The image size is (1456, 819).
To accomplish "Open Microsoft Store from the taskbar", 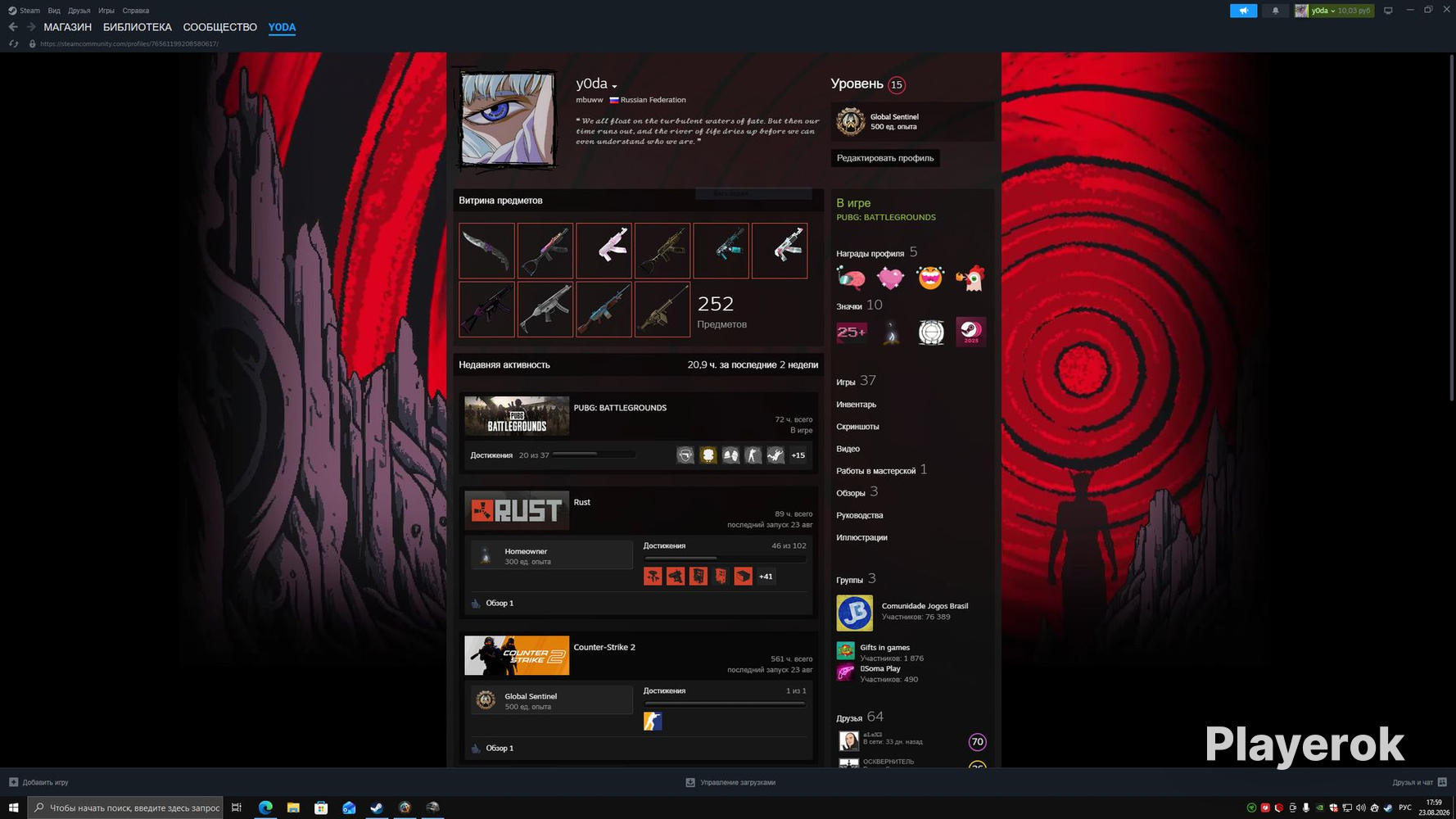I will [x=321, y=808].
